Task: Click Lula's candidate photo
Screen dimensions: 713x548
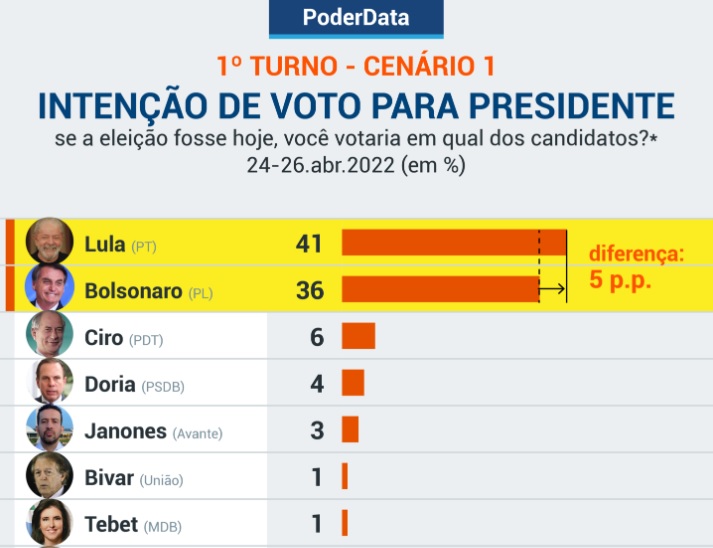Action: point(49,242)
